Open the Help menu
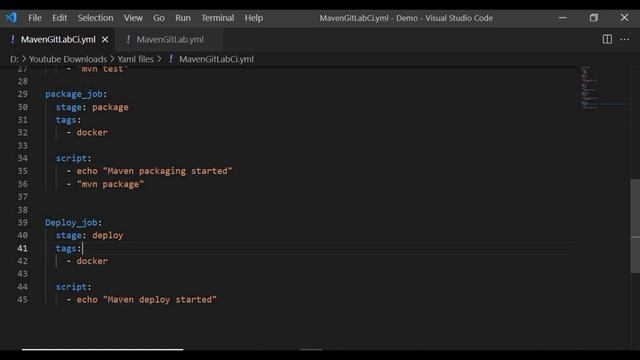 [253, 18]
